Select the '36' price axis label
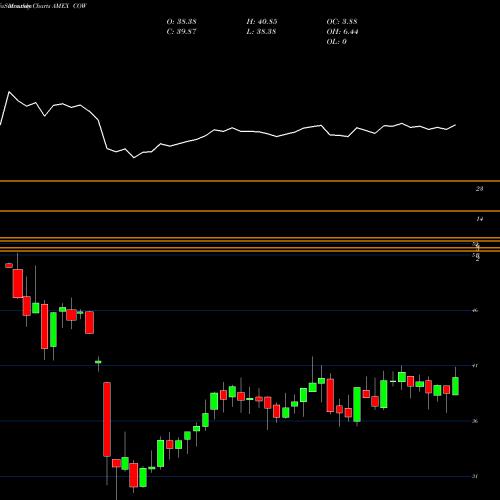This screenshot has width=500, height=500. 475,421
